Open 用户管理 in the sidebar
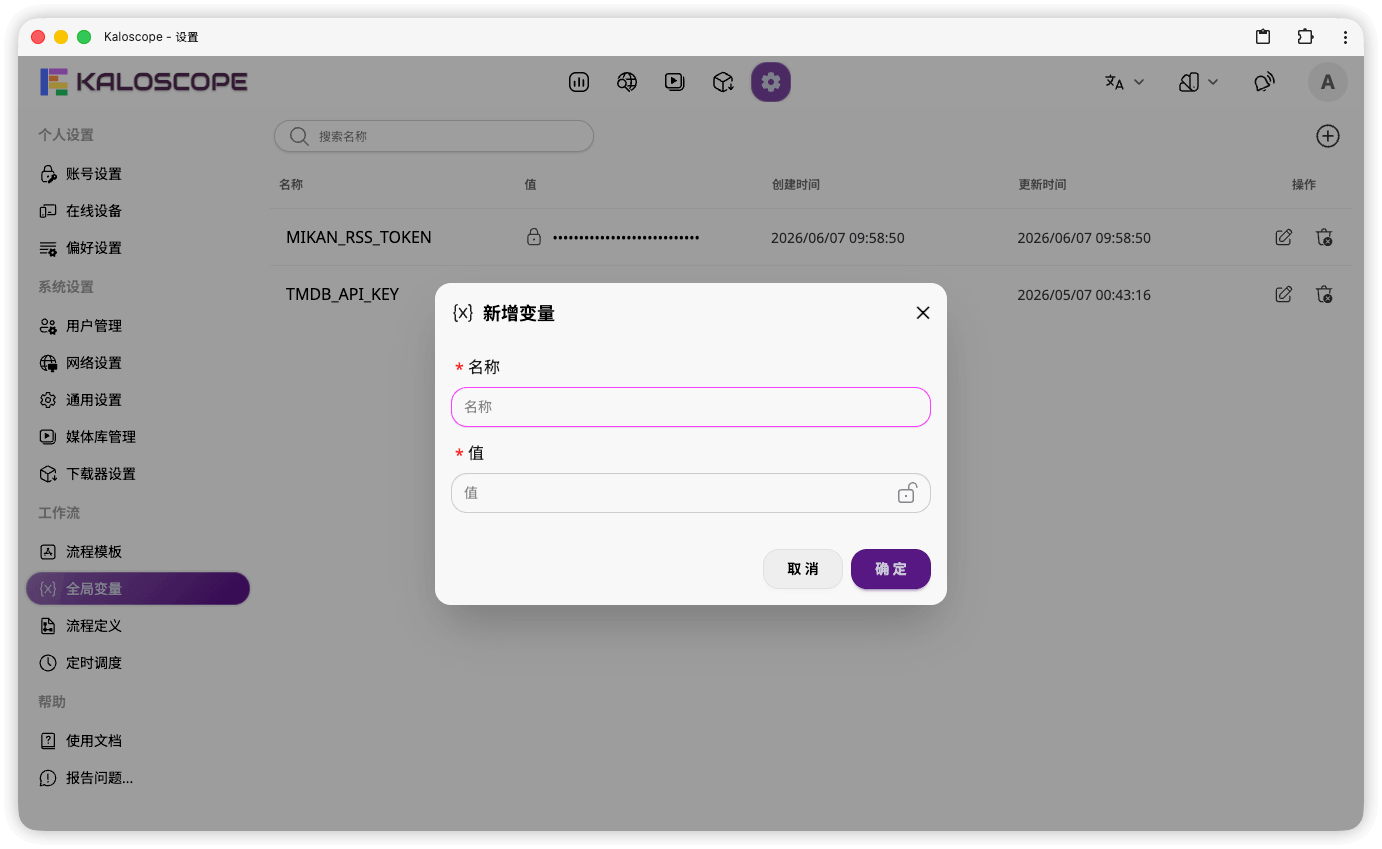1382x849 pixels. (x=138, y=326)
